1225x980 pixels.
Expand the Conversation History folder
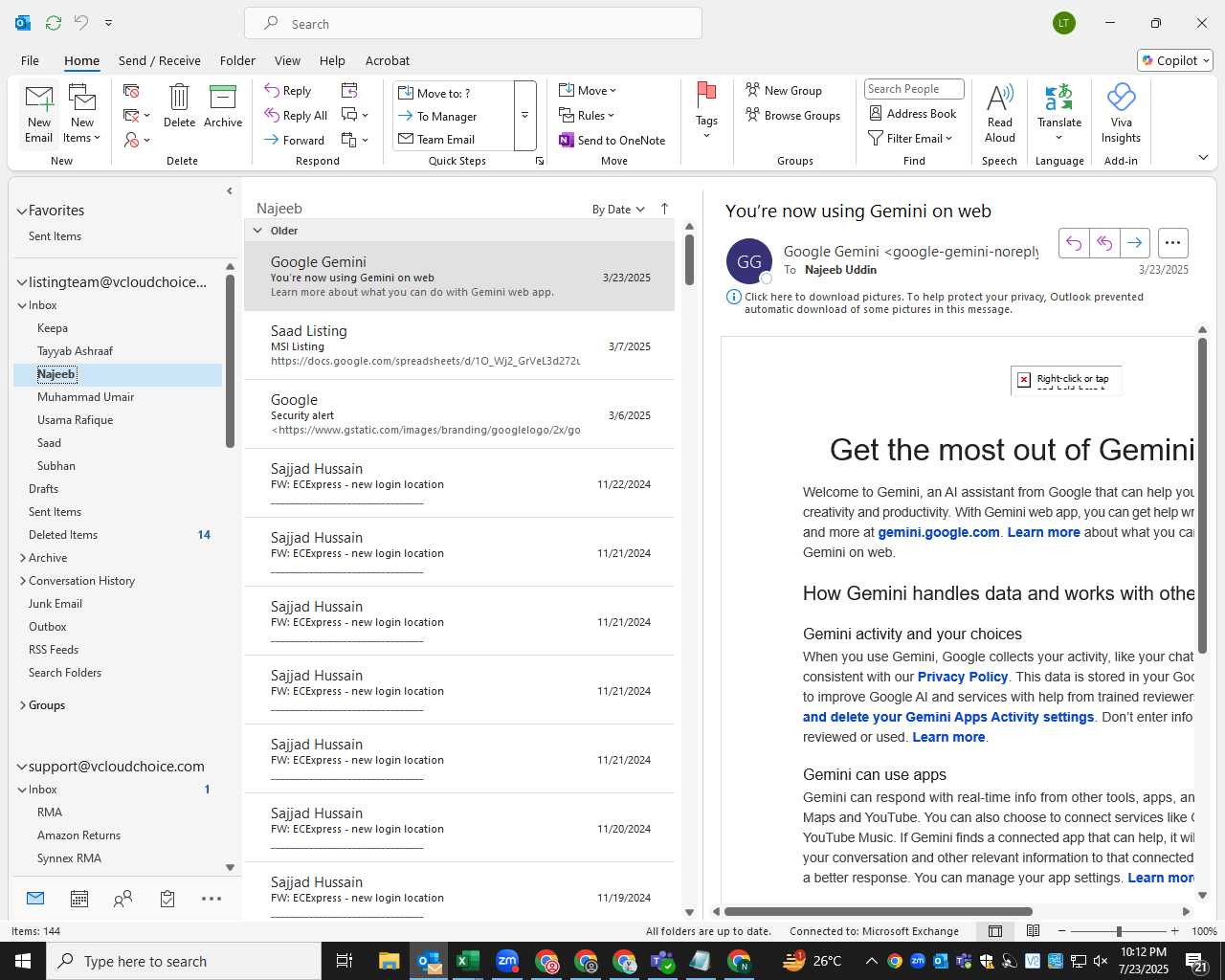tap(23, 581)
